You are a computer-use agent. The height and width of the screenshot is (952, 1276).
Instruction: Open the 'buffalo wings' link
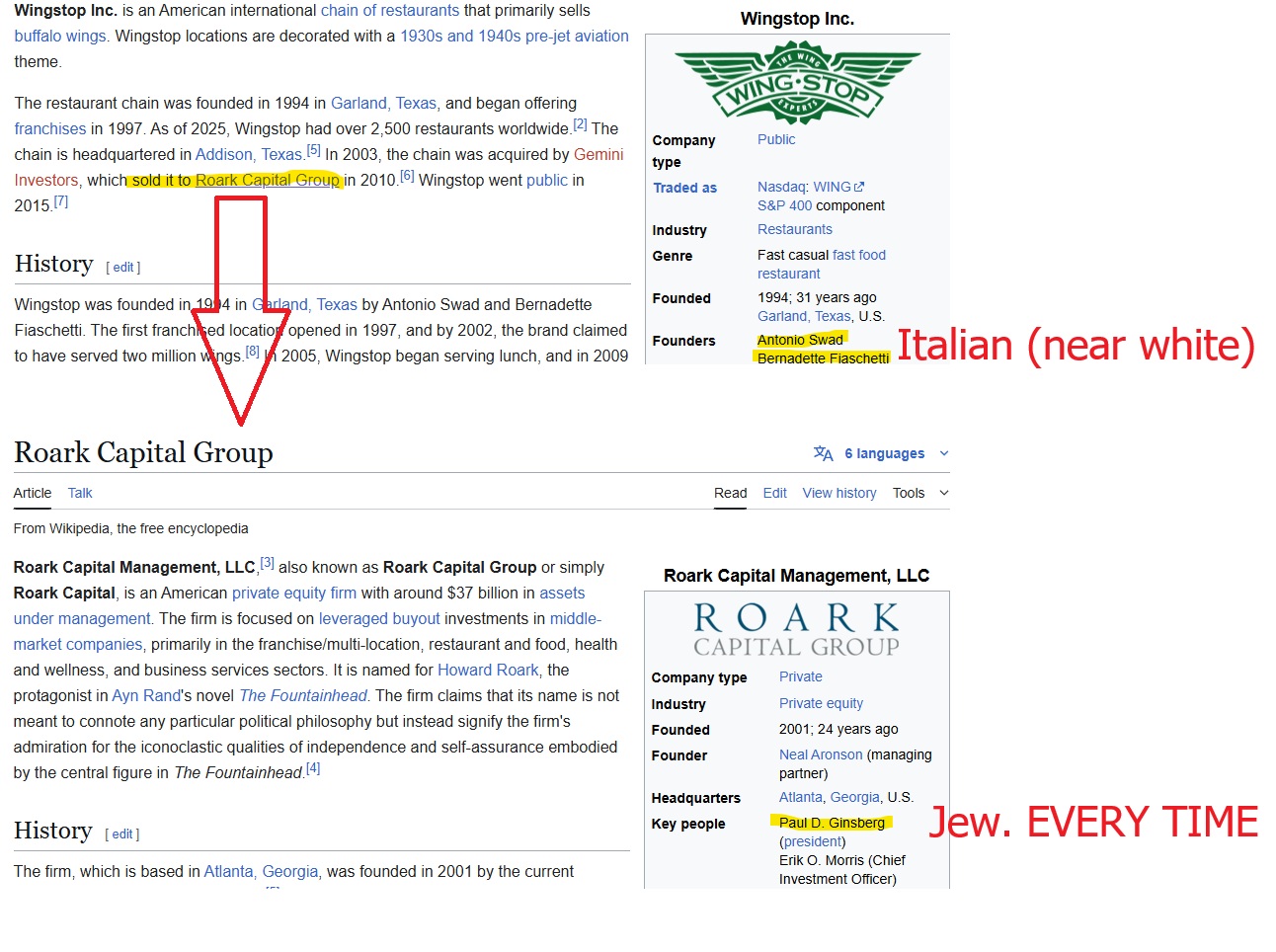click(60, 36)
